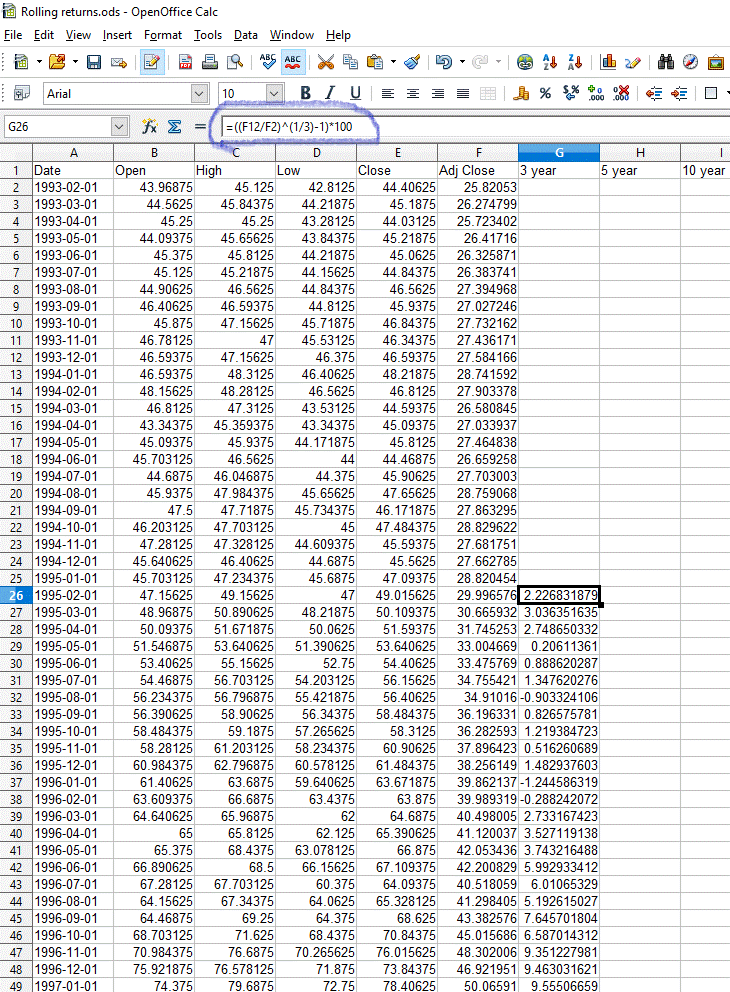The height and width of the screenshot is (992, 730).
Task: Apply Percent number format icon
Action: coord(545,94)
